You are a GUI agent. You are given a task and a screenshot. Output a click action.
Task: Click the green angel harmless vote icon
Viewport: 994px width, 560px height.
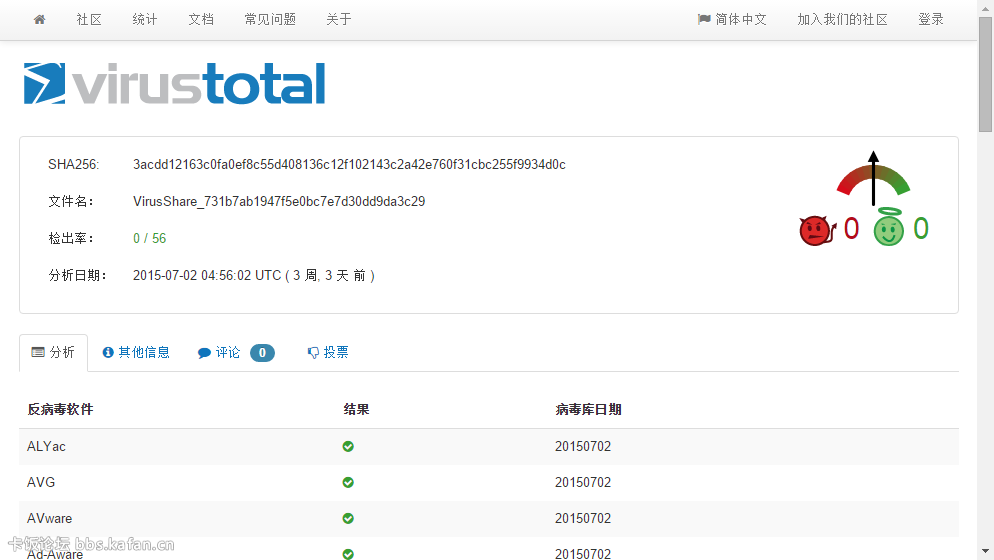point(889,229)
